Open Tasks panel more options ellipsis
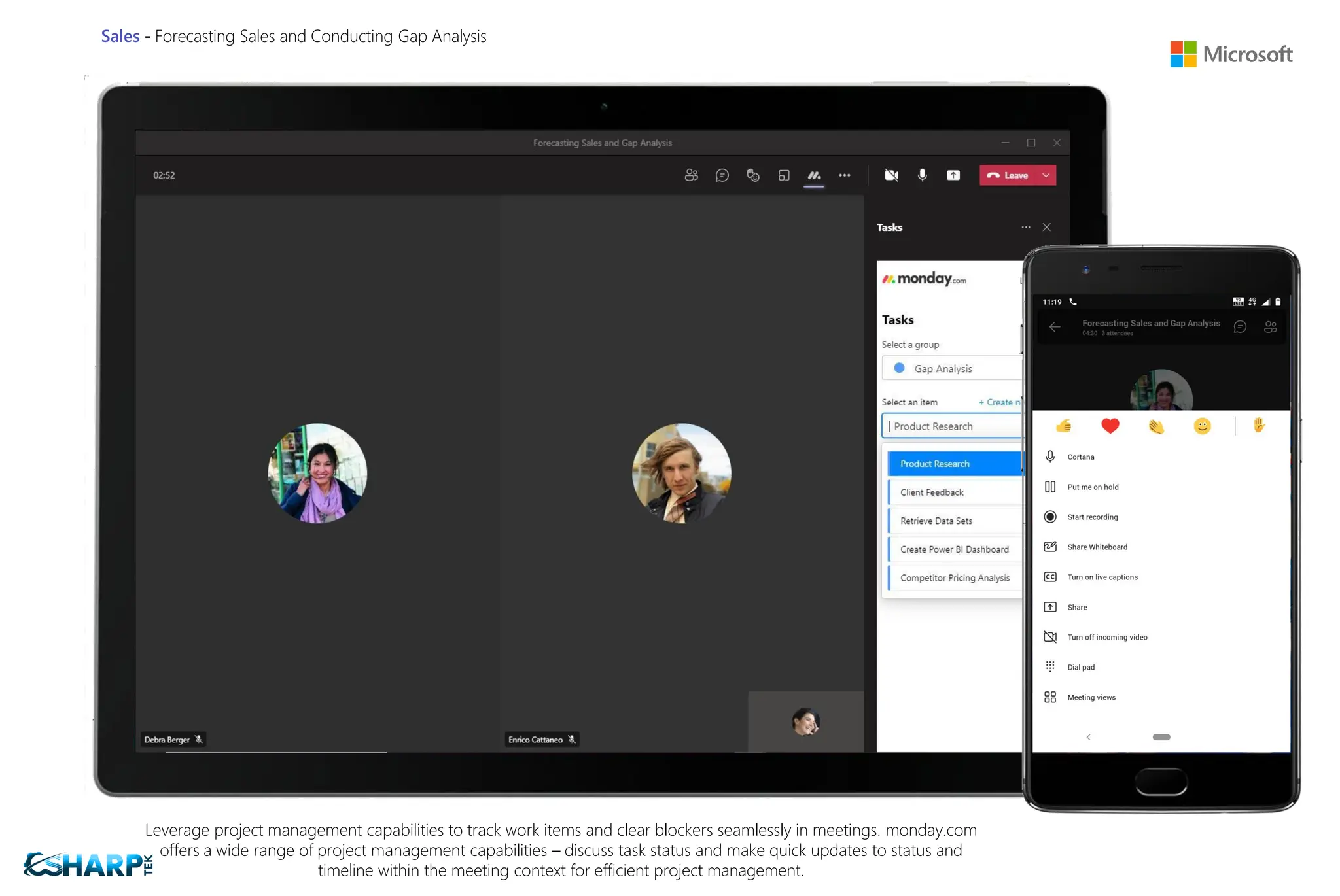The image size is (1340, 896). coord(1025,227)
